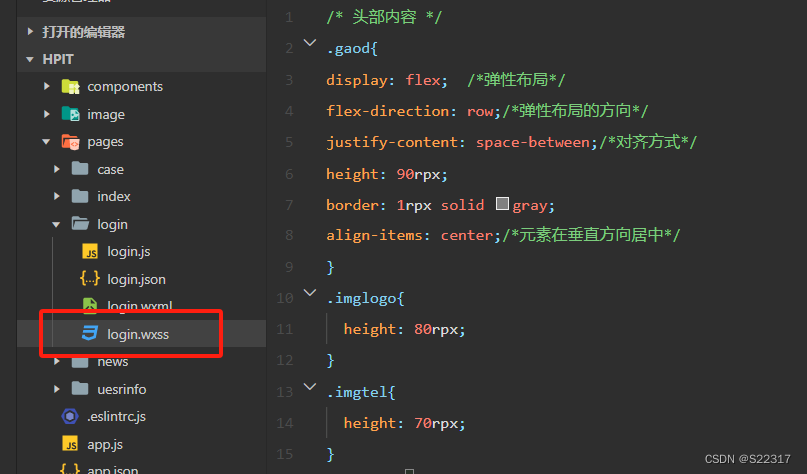This screenshot has width=807, height=474.
Task: Expand the index folder arrow
Action: [57, 196]
